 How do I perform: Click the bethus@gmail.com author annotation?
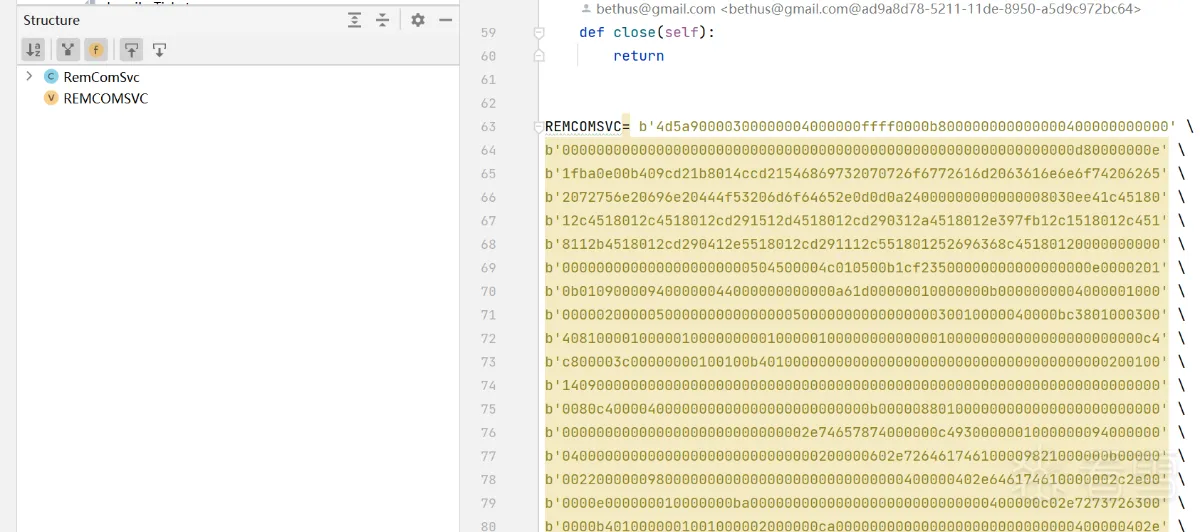coord(869,8)
